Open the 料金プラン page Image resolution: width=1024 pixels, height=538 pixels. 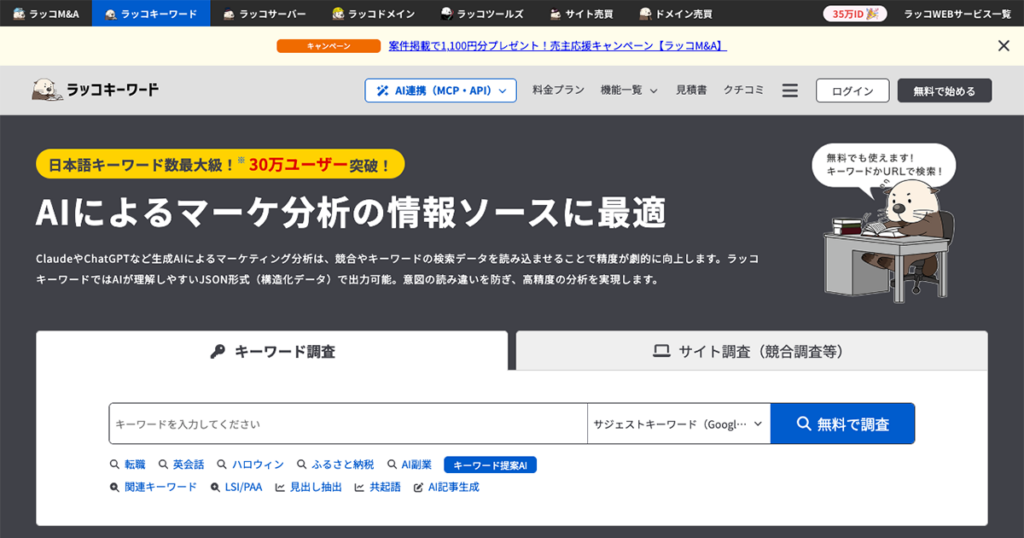(558, 90)
